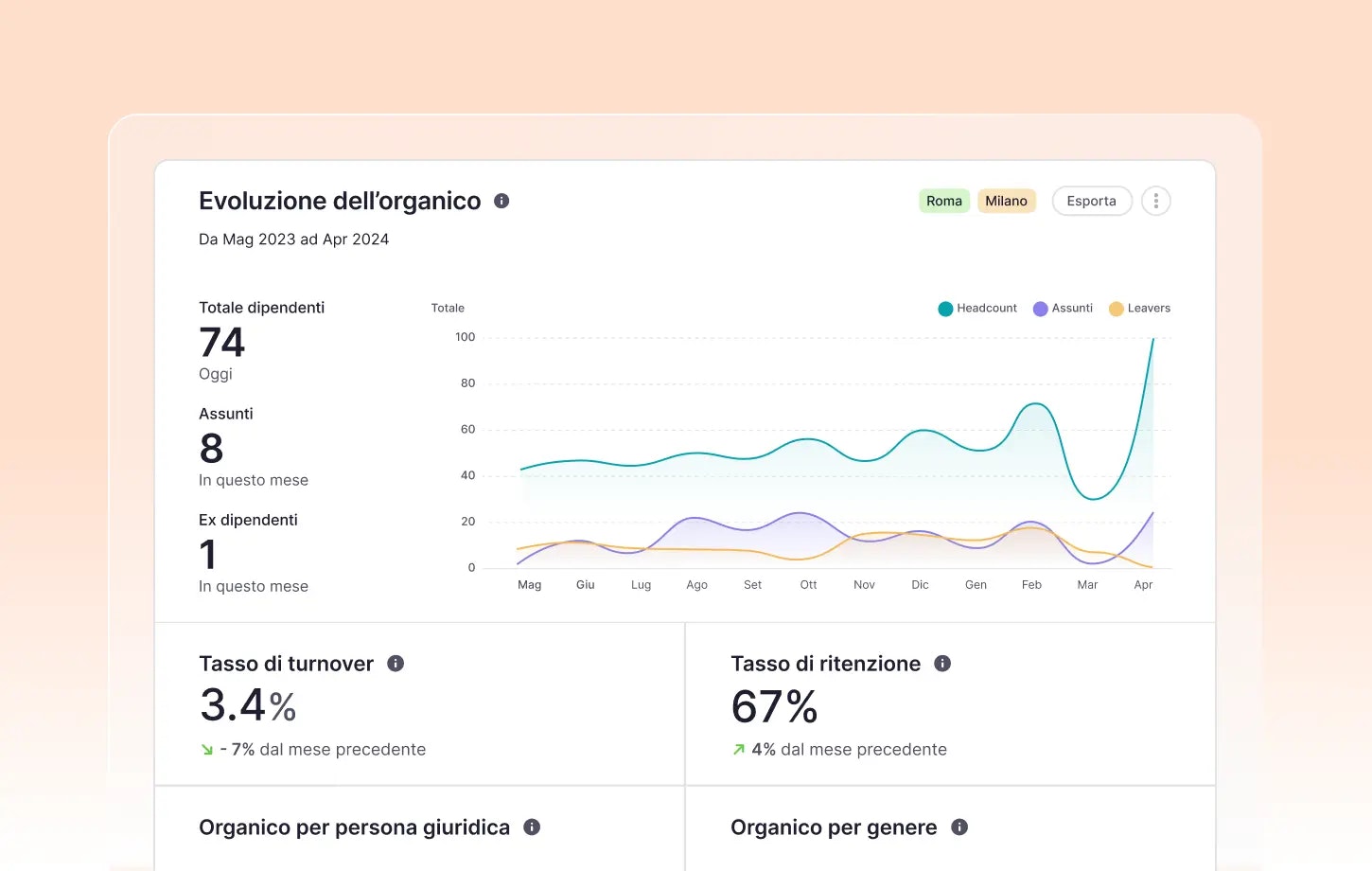Select the Roma location tag
The image size is (1372, 871).
[943, 201]
